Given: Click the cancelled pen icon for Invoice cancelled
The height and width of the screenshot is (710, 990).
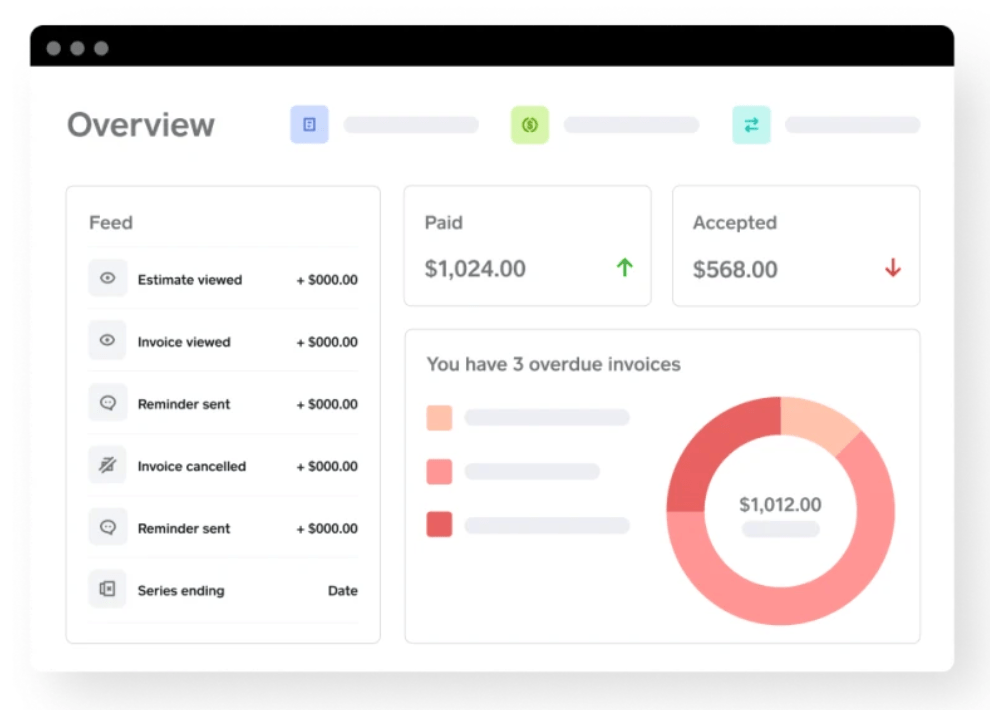Looking at the screenshot, I should (108, 466).
